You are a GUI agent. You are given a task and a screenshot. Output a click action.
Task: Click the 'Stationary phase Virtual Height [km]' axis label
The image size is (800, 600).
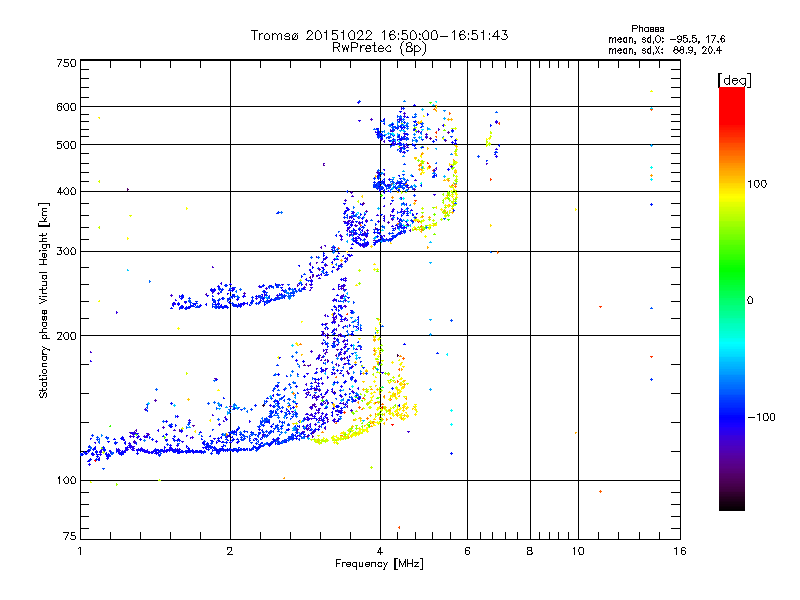pos(44,301)
